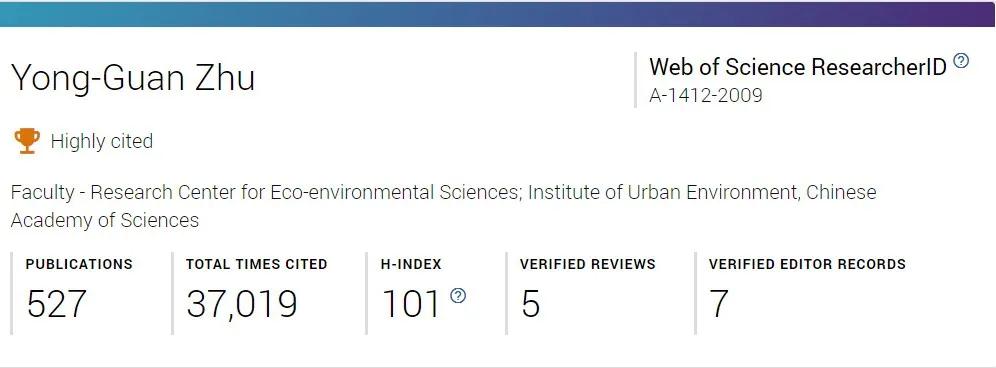
Task: Click the orange Highly cited trophy icon
Action: pos(27,140)
